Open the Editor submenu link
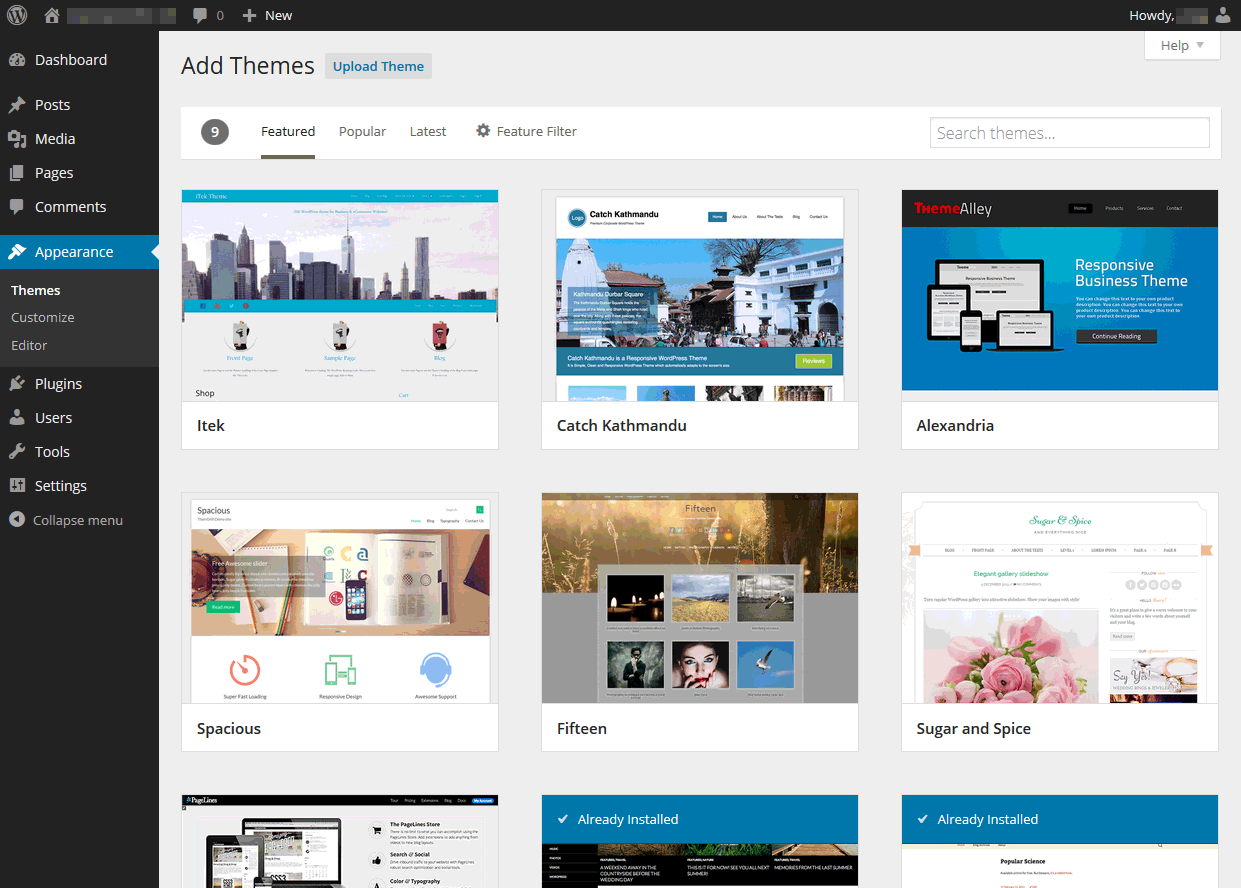 (29, 345)
